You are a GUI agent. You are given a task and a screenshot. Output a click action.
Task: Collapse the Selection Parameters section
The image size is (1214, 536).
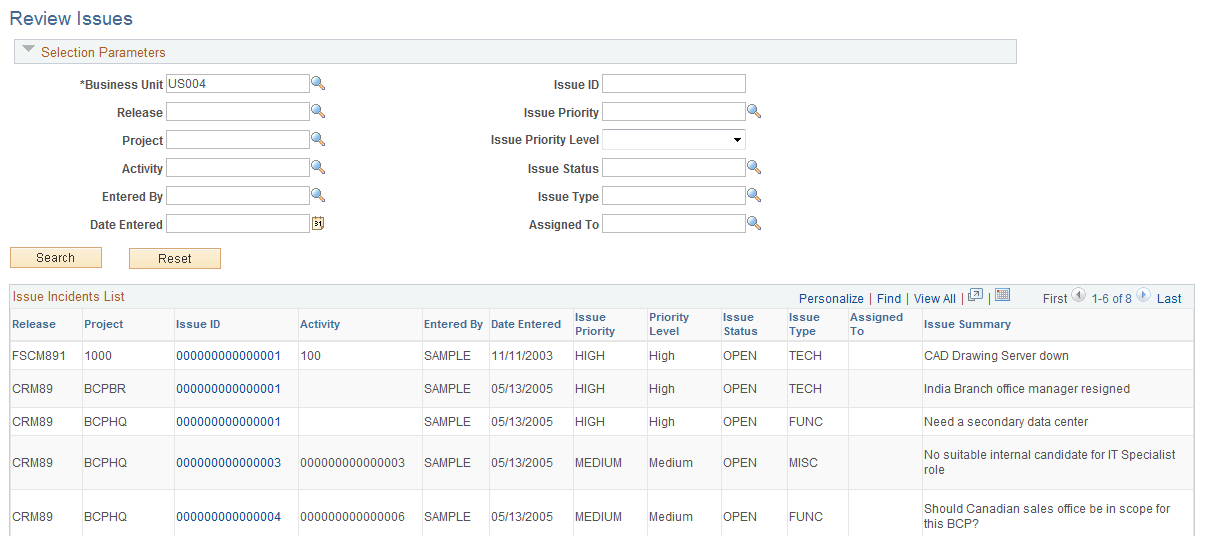(x=29, y=50)
